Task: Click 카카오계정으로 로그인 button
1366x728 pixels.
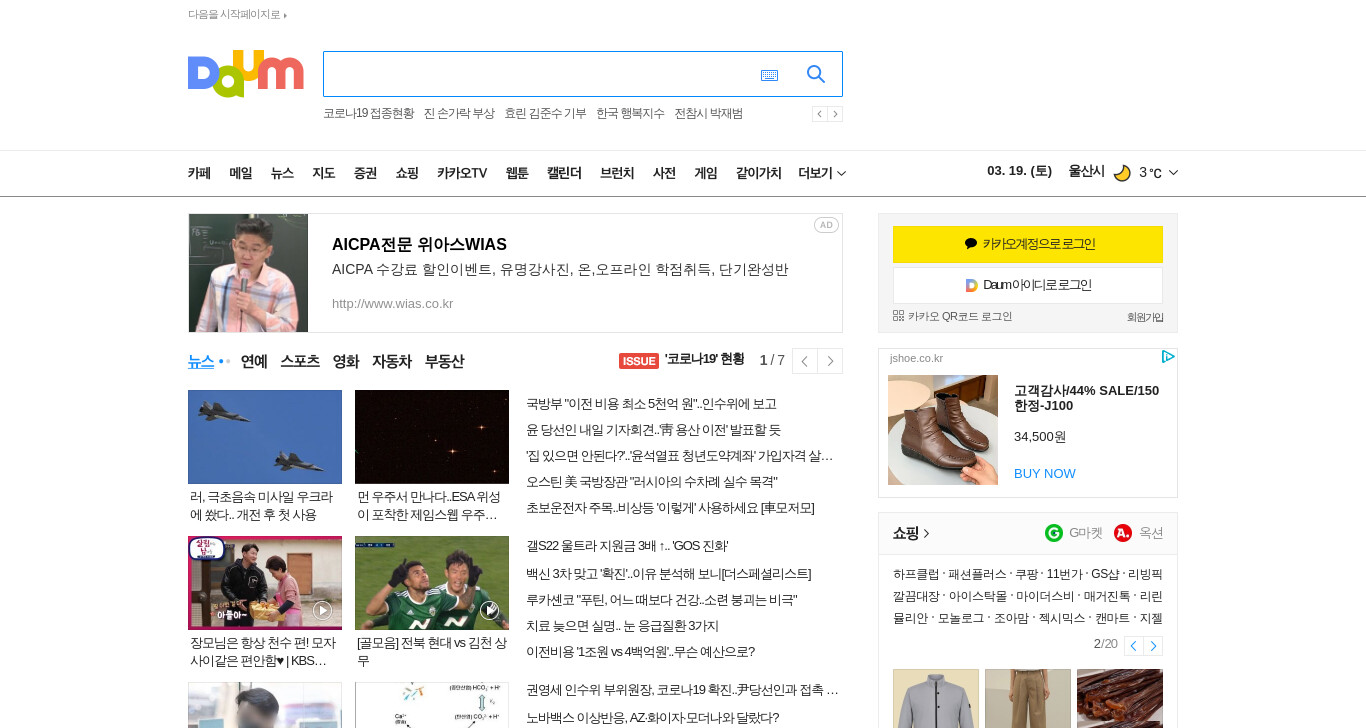Action: 1028,244
